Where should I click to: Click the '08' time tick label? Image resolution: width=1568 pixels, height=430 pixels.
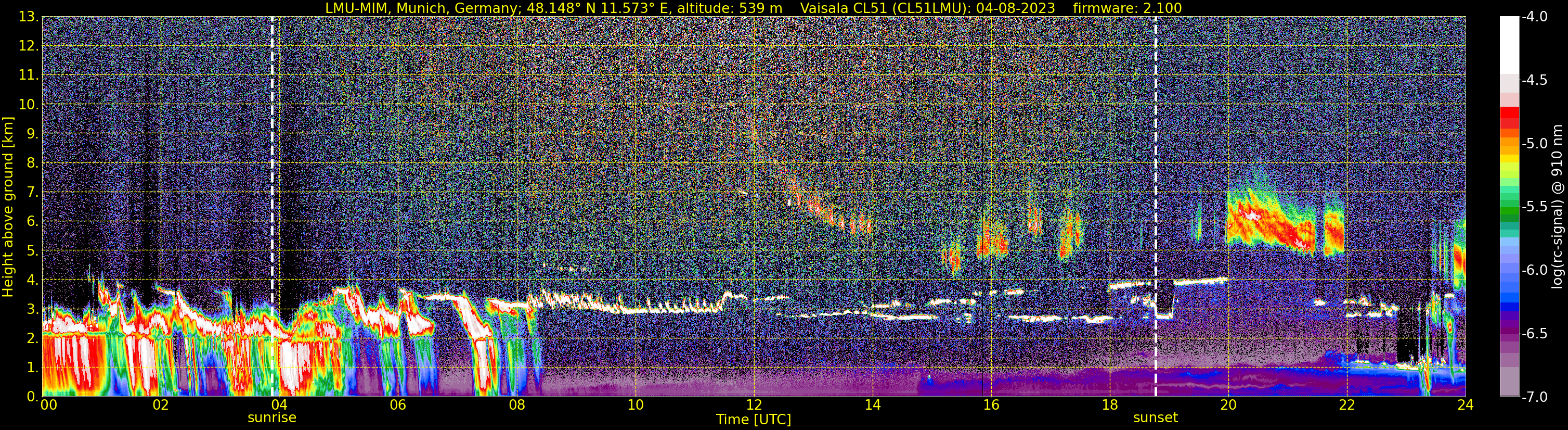516,405
